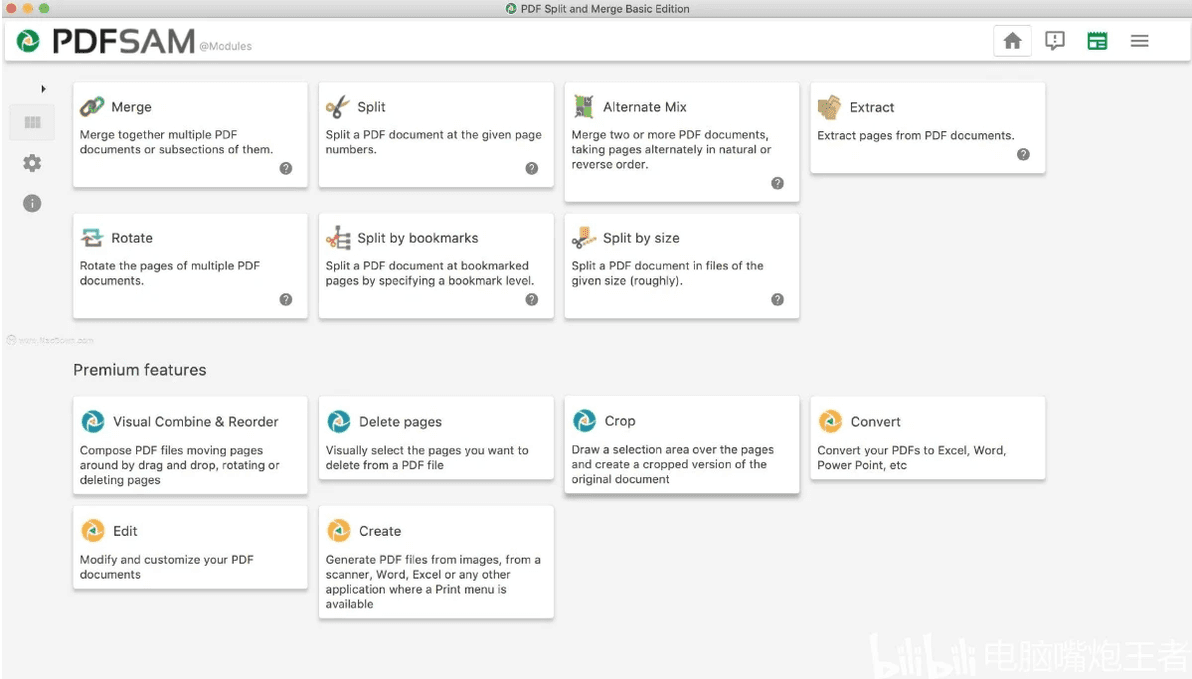Open the Alternate Mix module title
The image size is (1192, 679).
pos(645,107)
